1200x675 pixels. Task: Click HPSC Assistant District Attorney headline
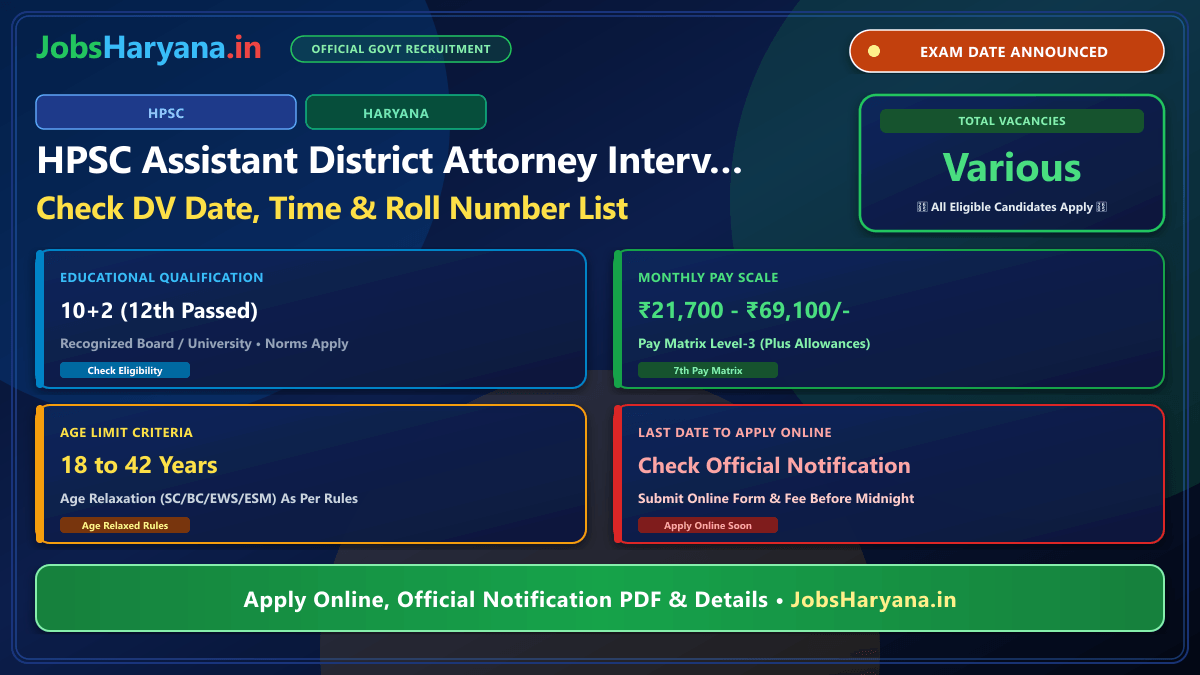pyautogui.click(x=390, y=160)
